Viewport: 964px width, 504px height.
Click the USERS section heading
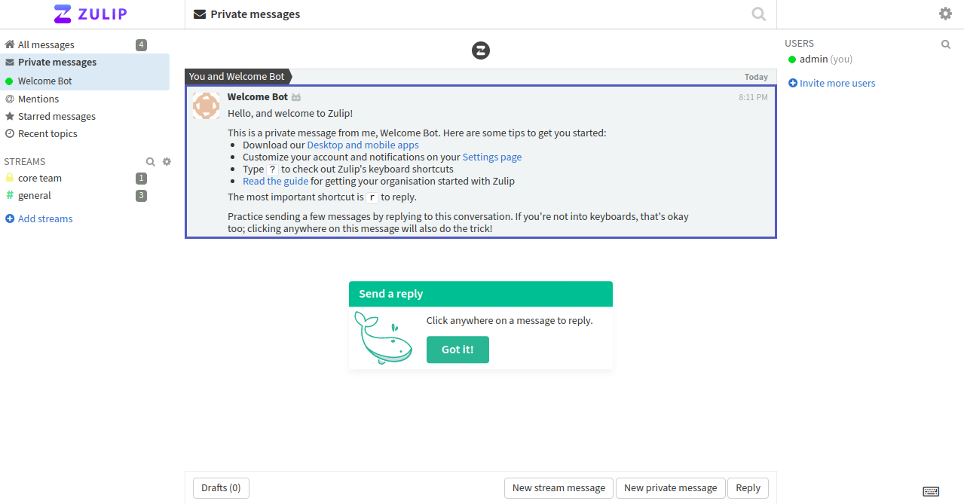point(799,44)
